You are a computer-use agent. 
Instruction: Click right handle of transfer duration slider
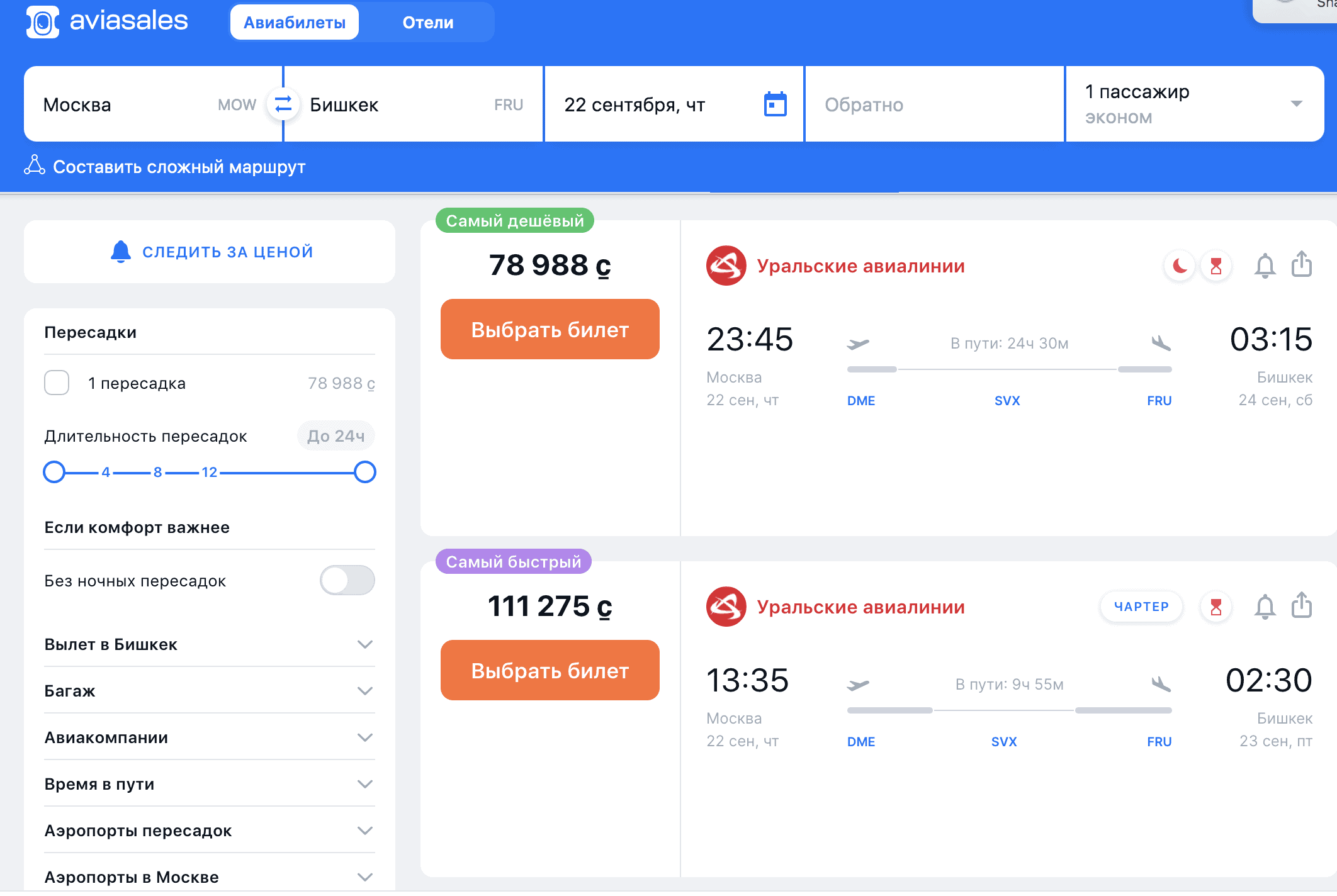pyautogui.click(x=365, y=472)
